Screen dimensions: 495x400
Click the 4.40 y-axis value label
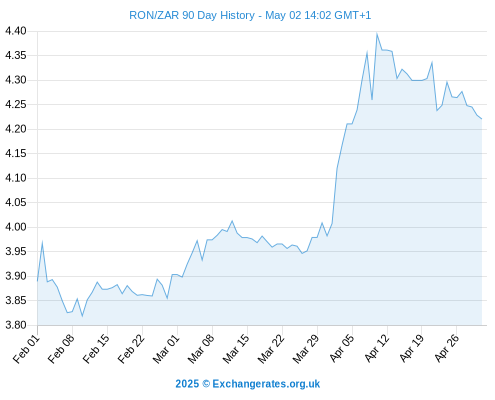(16, 31)
